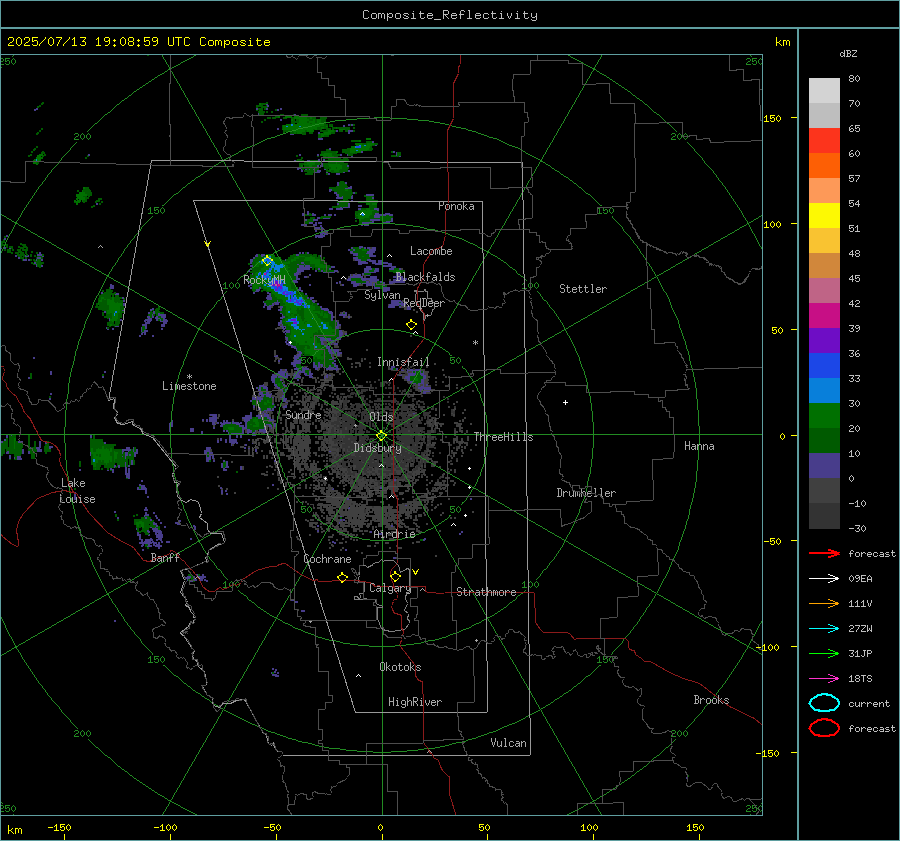Click the Composite_Reflectivity title

pyautogui.click(x=450, y=15)
